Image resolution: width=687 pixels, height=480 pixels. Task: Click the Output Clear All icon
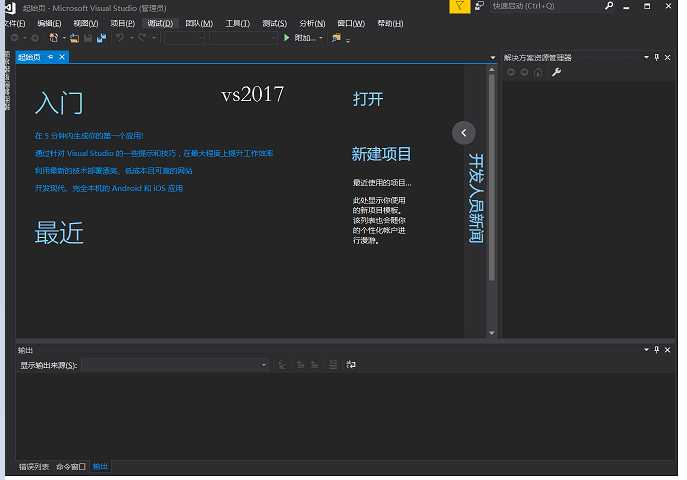tap(333, 364)
